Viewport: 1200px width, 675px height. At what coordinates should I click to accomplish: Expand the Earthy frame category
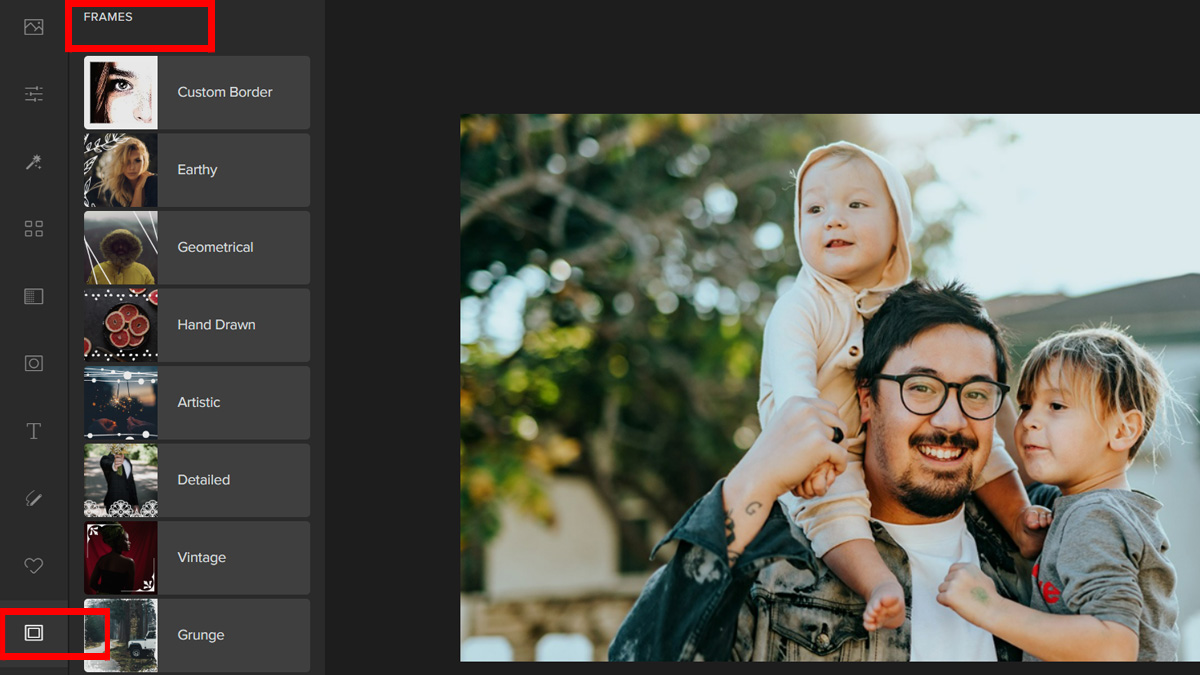[x=198, y=170]
